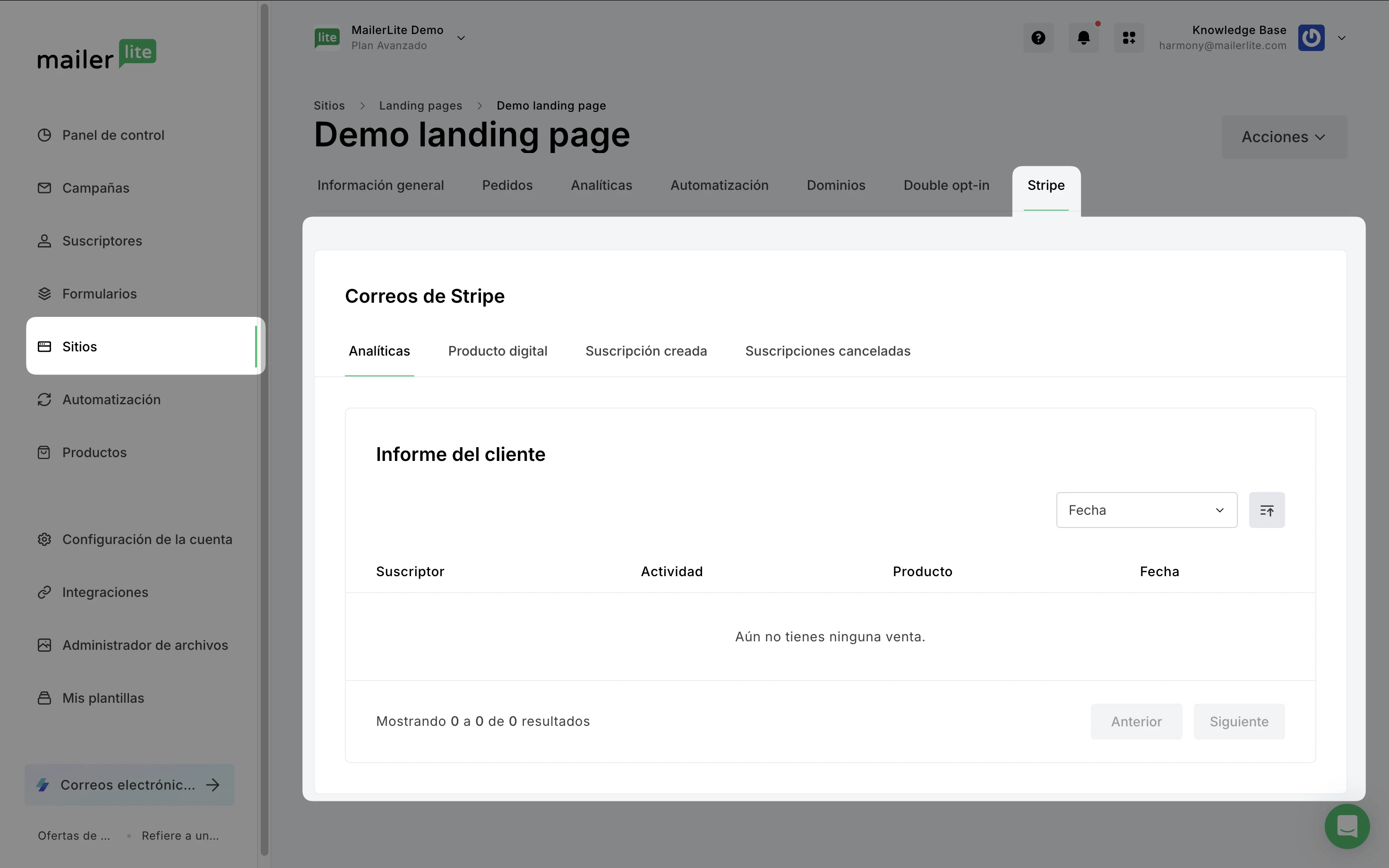Select Sitios in the sidebar
This screenshot has height=868, width=1389.
145,346
